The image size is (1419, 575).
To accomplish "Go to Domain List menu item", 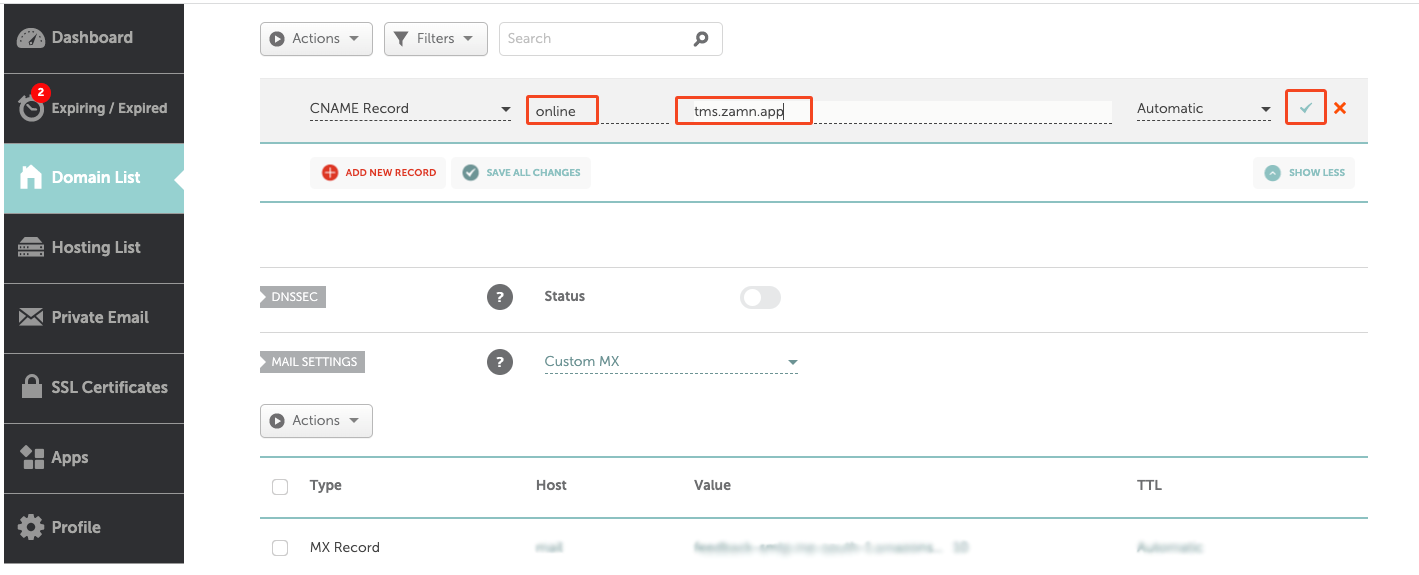I will [x=94, y=178].
